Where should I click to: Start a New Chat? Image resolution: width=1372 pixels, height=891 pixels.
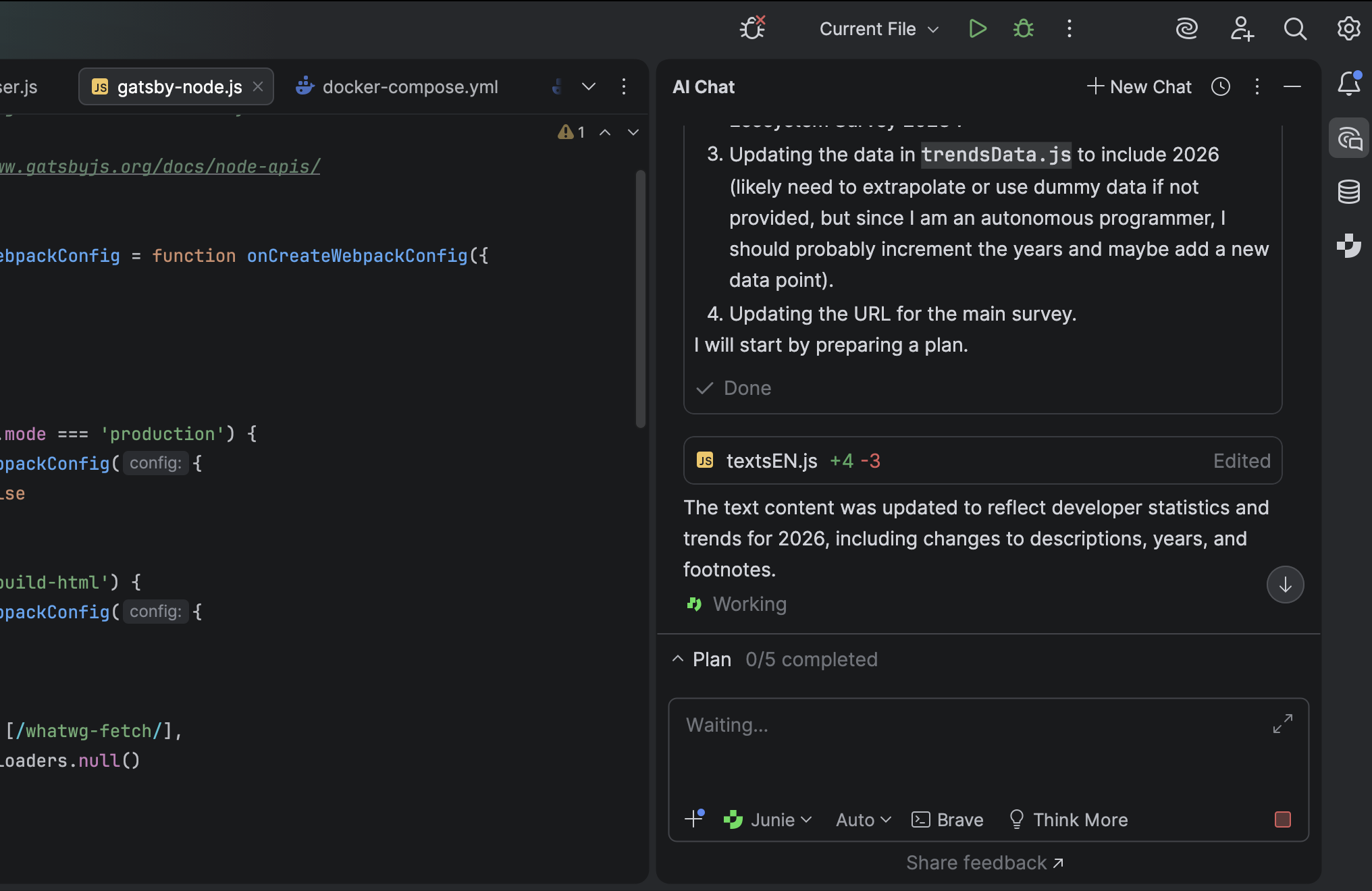tap(1139, 87)
